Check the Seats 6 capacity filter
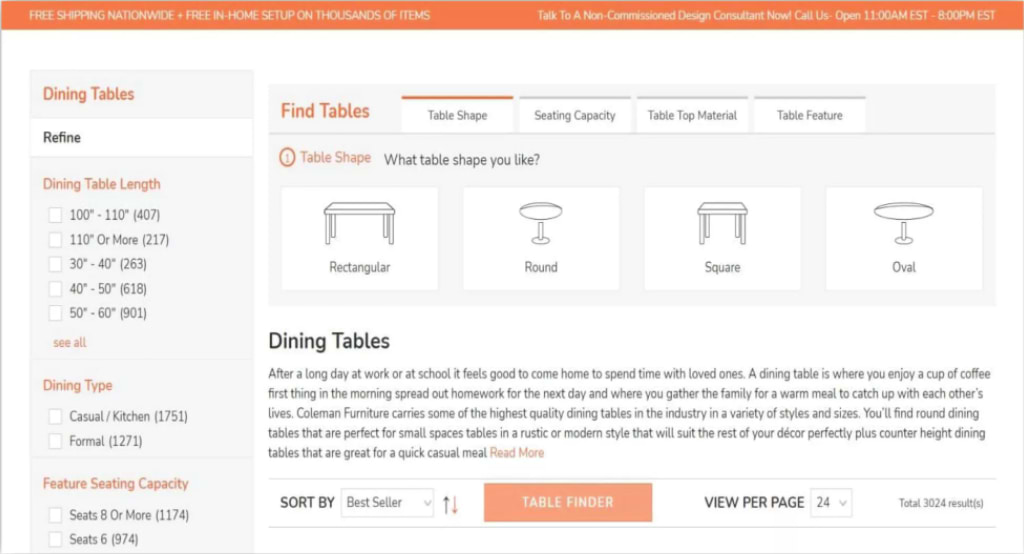The height and width of the screenshot is (554, 1024). pos(56,540)
